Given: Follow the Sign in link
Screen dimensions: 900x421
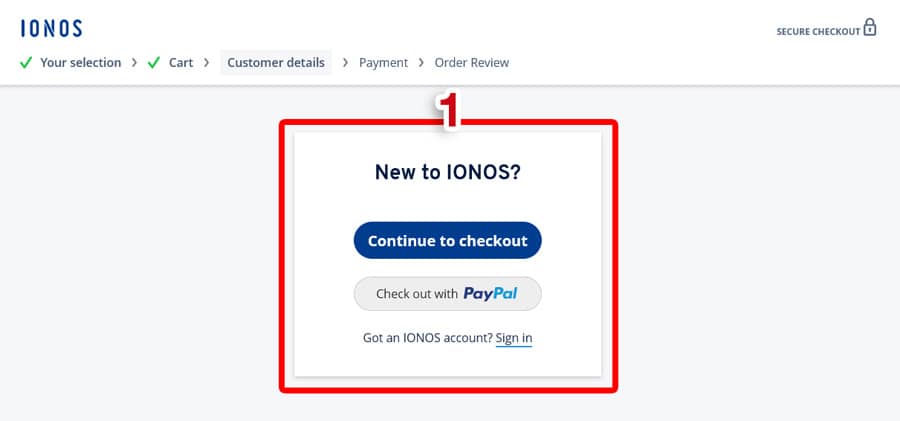Looking at the screenshot, I should click(x=514, y=338).
